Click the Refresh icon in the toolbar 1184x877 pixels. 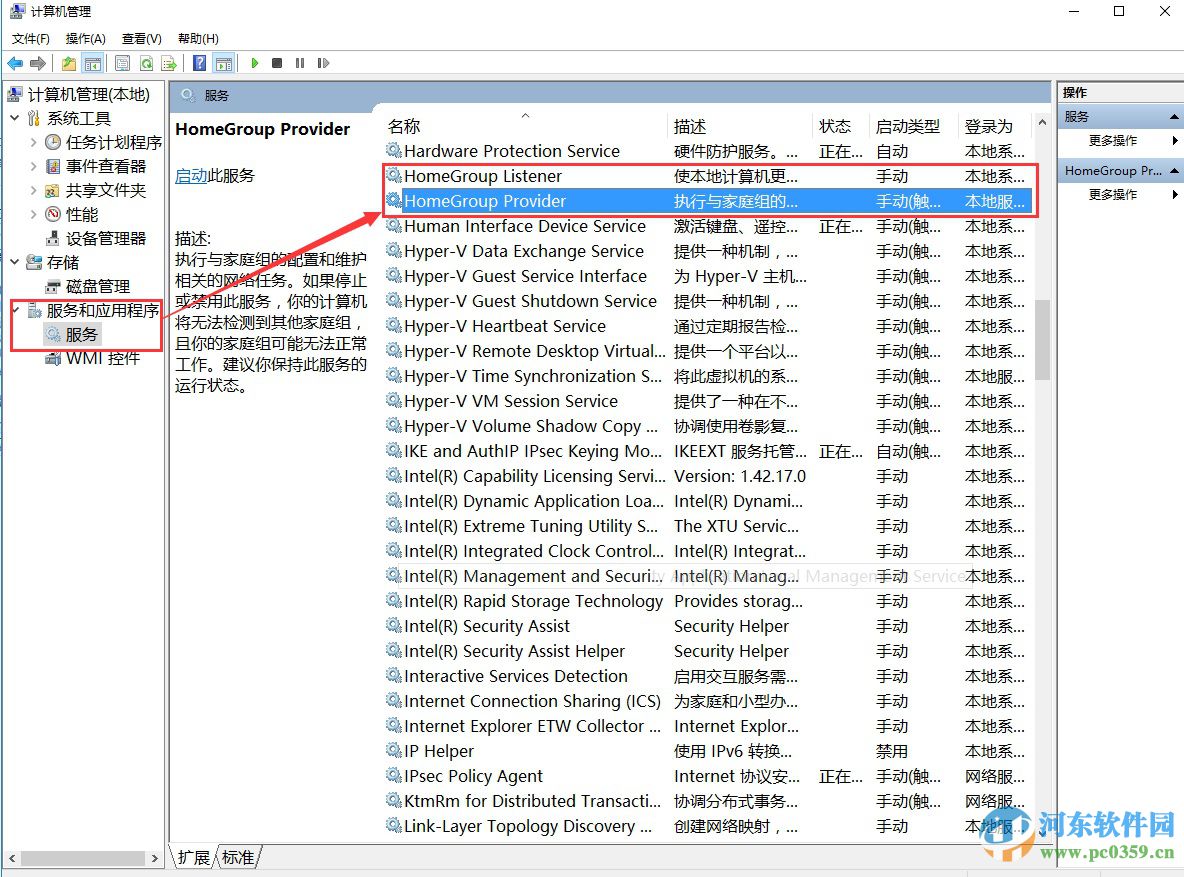point(146,63)
